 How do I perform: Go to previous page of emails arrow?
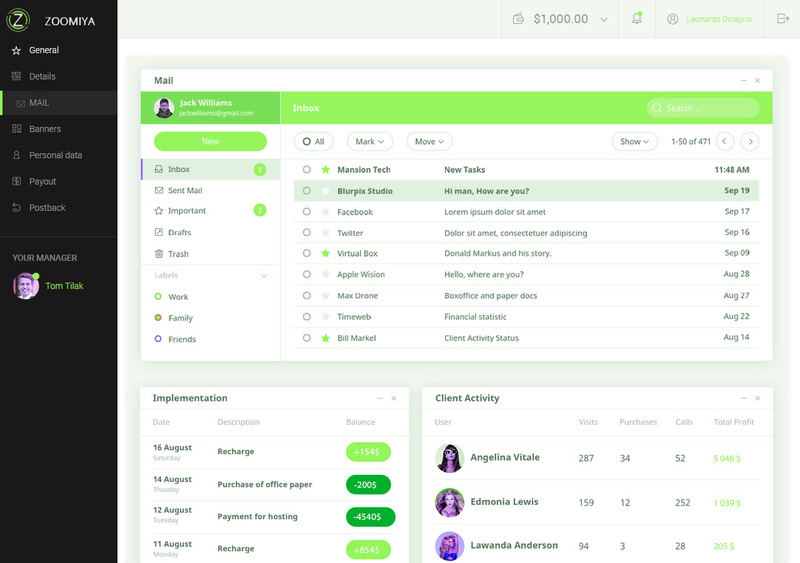(x=725, y=142)
